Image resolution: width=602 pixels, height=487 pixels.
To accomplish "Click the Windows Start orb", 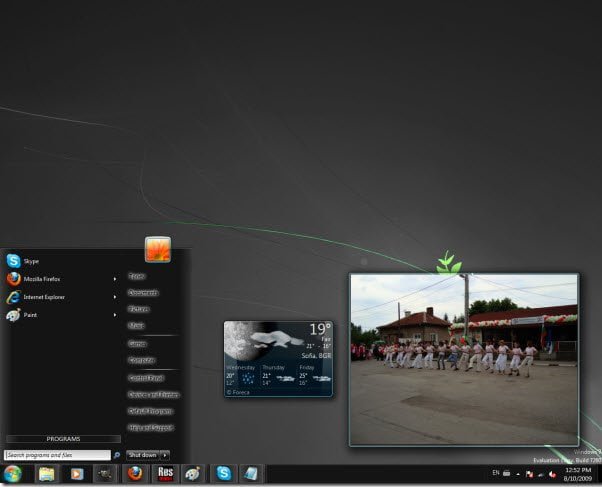I will click(x=13, y=474).
